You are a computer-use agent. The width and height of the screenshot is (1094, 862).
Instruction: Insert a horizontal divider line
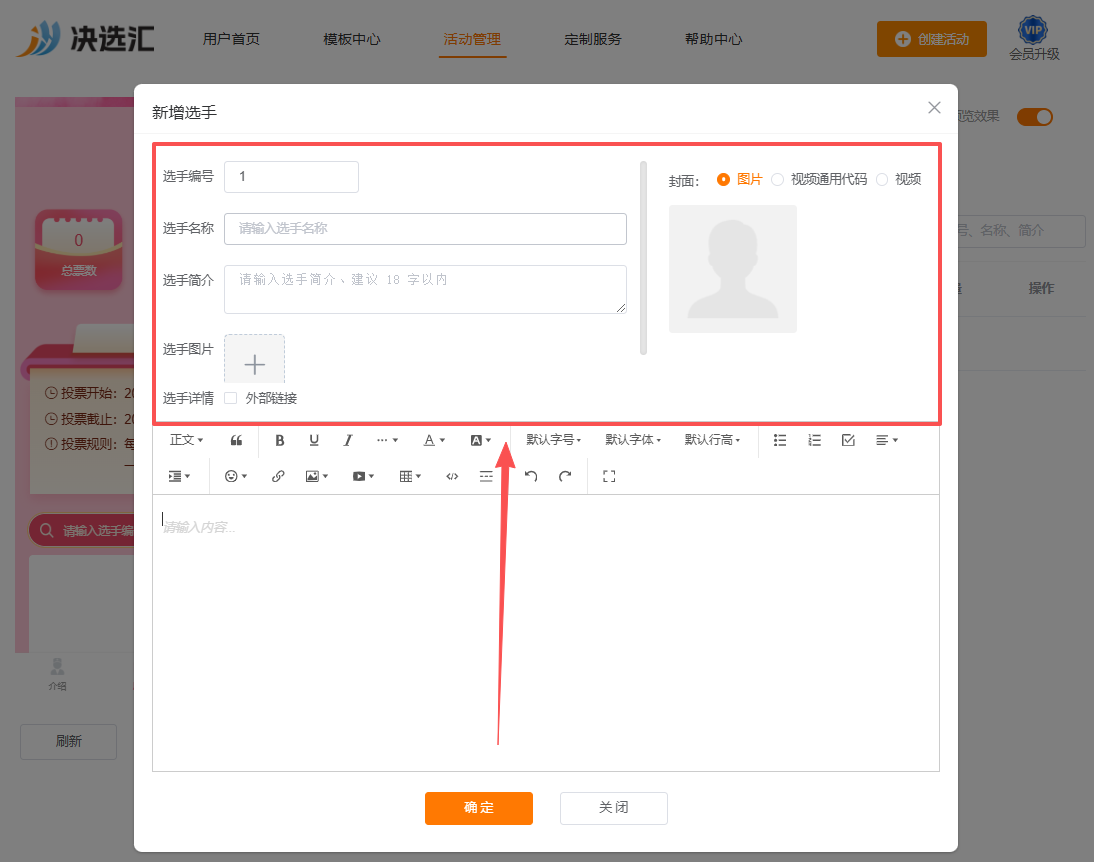tap(486, 476)
